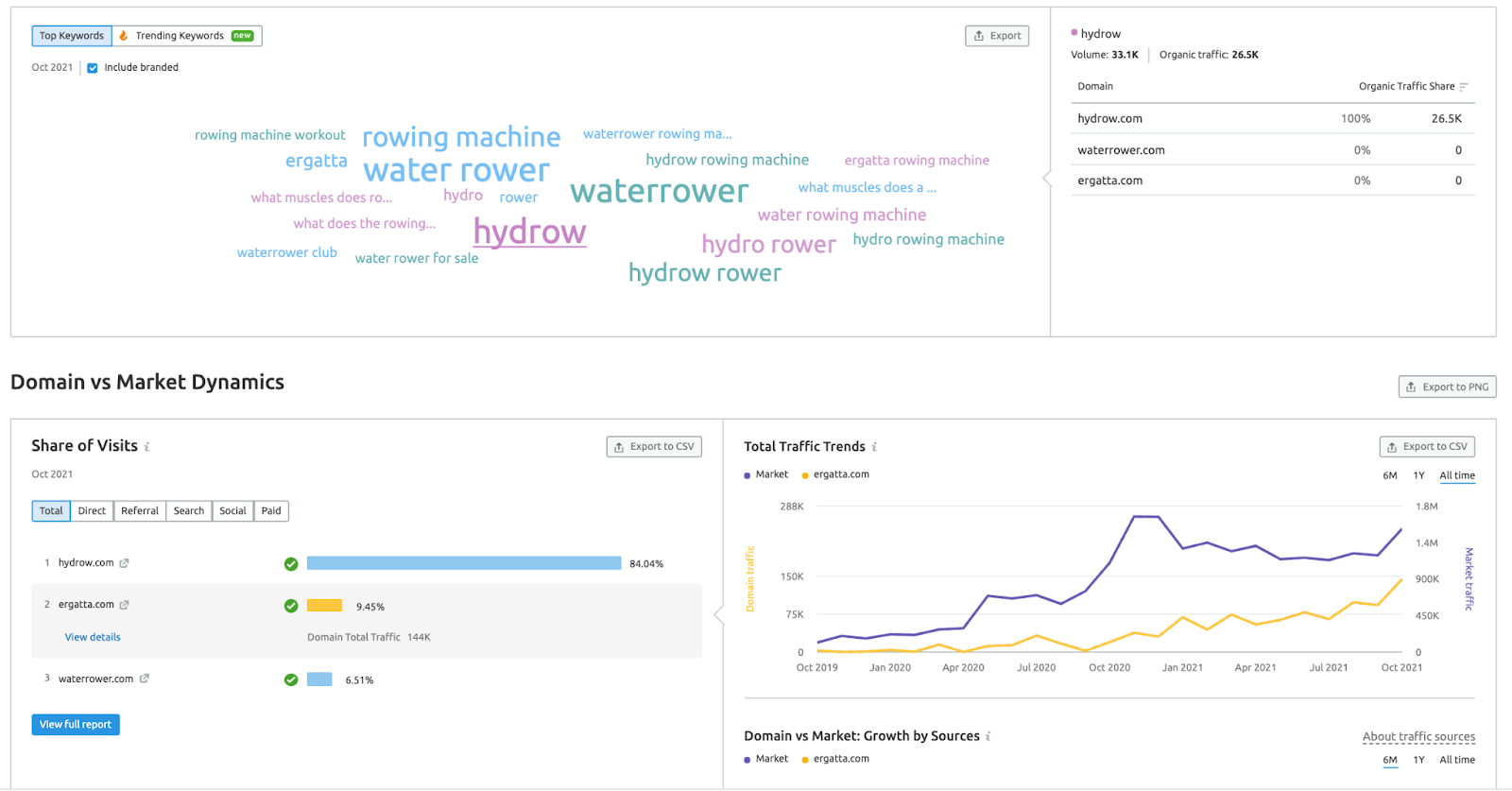Click the hydrow.com blue share bar
This screenshot has height=791, width=1512.
click(x=464, y=563)
